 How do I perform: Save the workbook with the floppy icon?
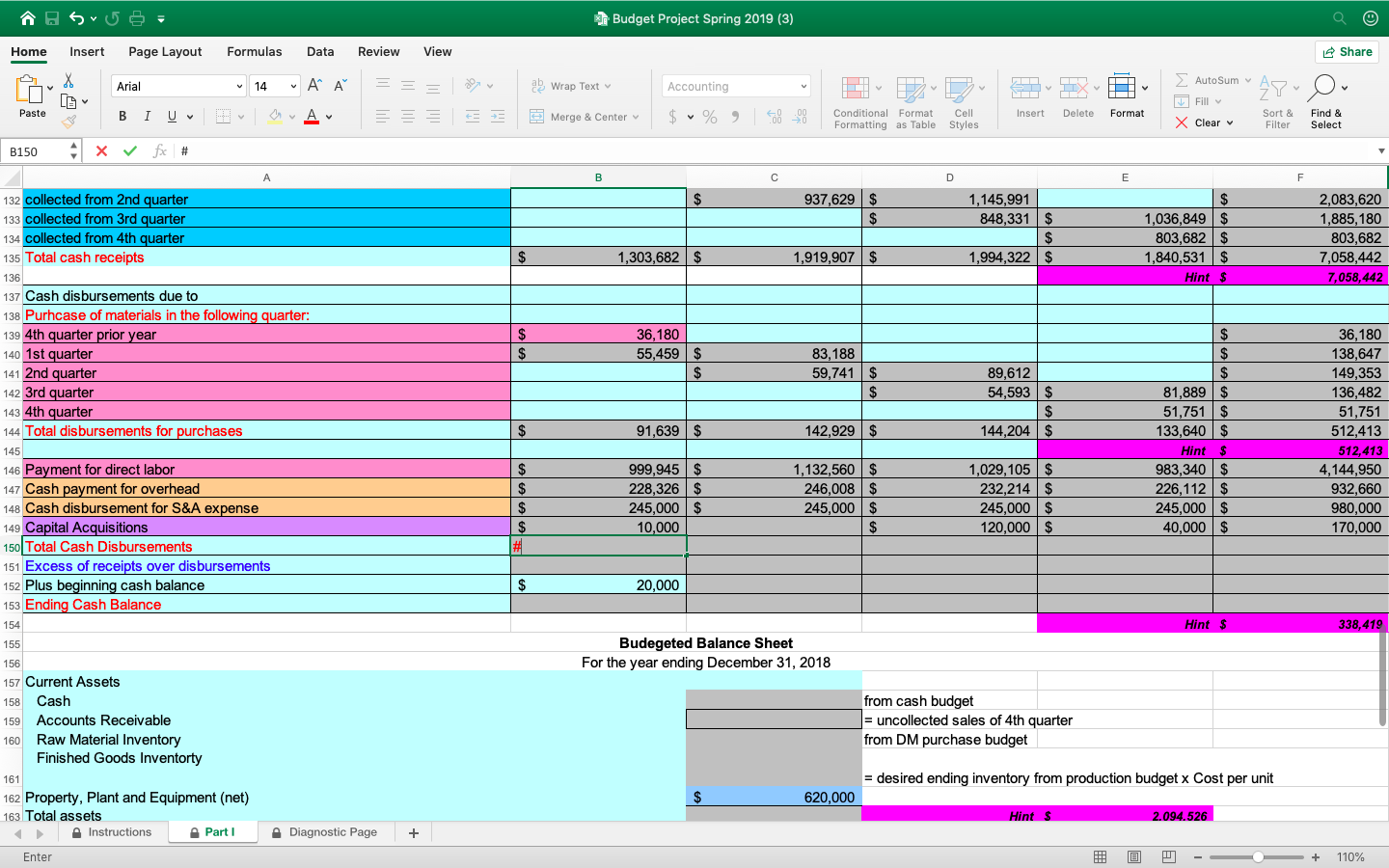[x=52, y=18]
